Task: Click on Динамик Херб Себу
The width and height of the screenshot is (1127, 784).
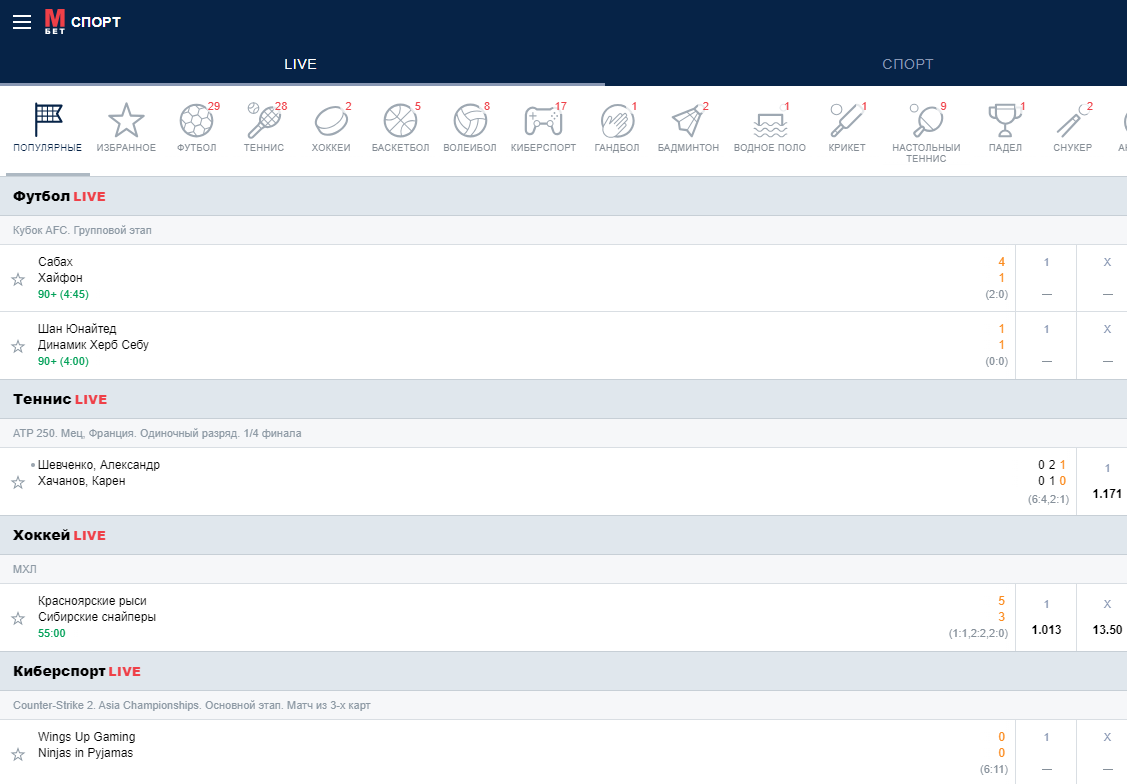Action: [93, 344]
